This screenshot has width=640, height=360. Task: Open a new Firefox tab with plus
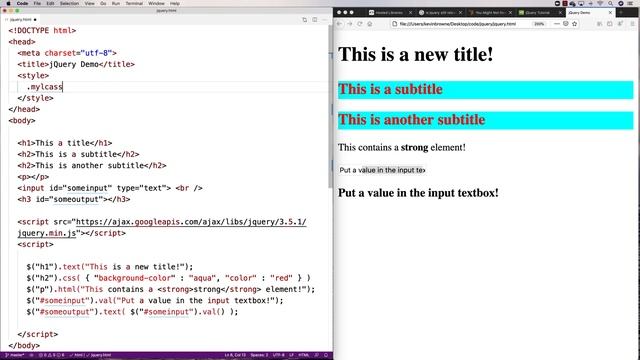(x=621, y=13)
